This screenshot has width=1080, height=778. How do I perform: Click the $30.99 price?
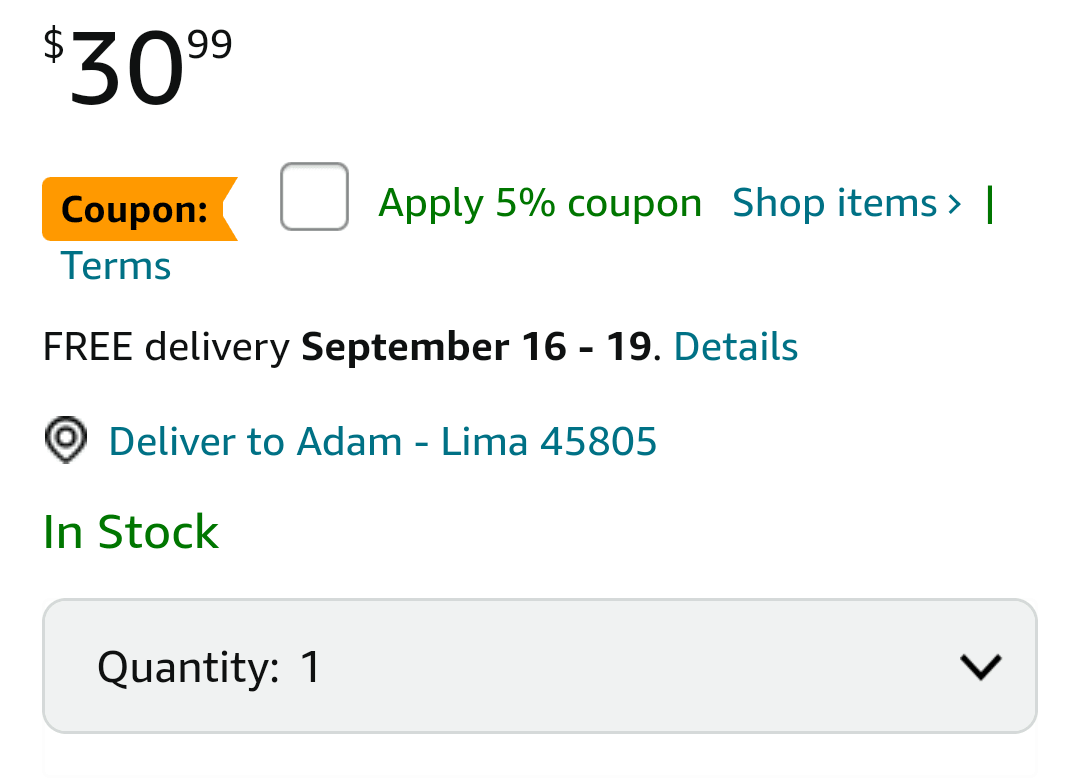138,65
